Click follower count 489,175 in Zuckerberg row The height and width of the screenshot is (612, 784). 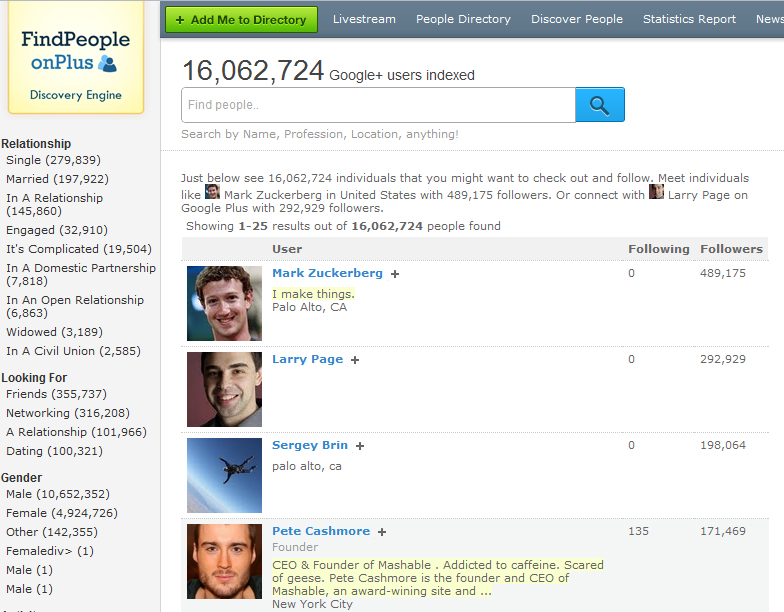(x=722, y=273)
